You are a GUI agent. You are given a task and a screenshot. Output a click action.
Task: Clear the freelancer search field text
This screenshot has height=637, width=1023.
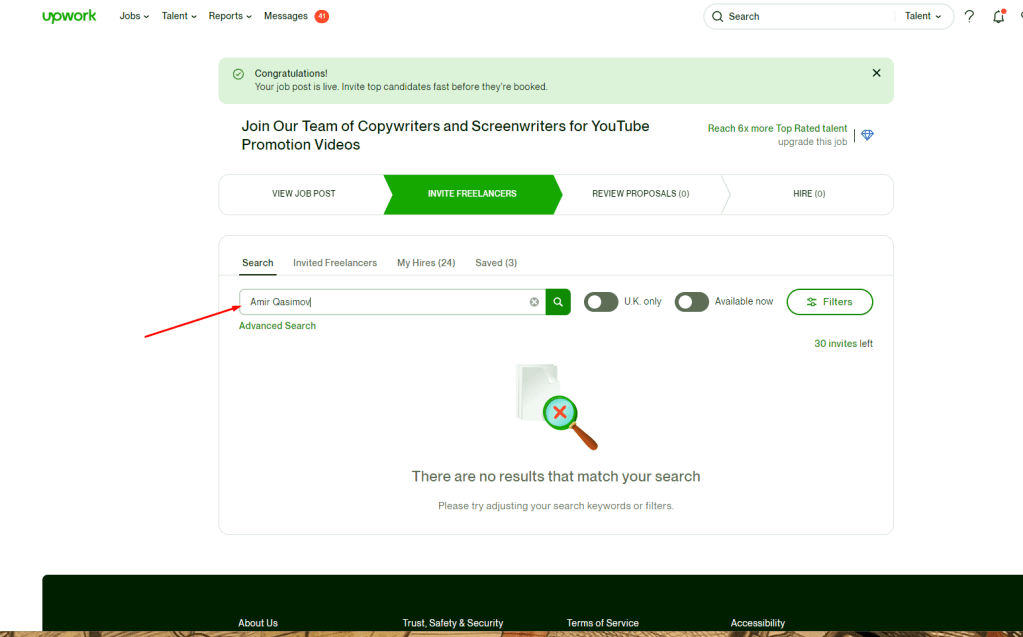(x=534, y=302)
